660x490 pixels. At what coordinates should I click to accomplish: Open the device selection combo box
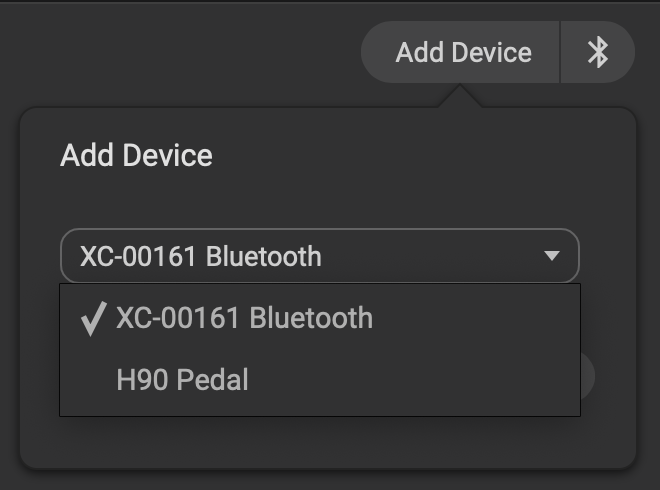pyautogui.click(x=319, y=256)
